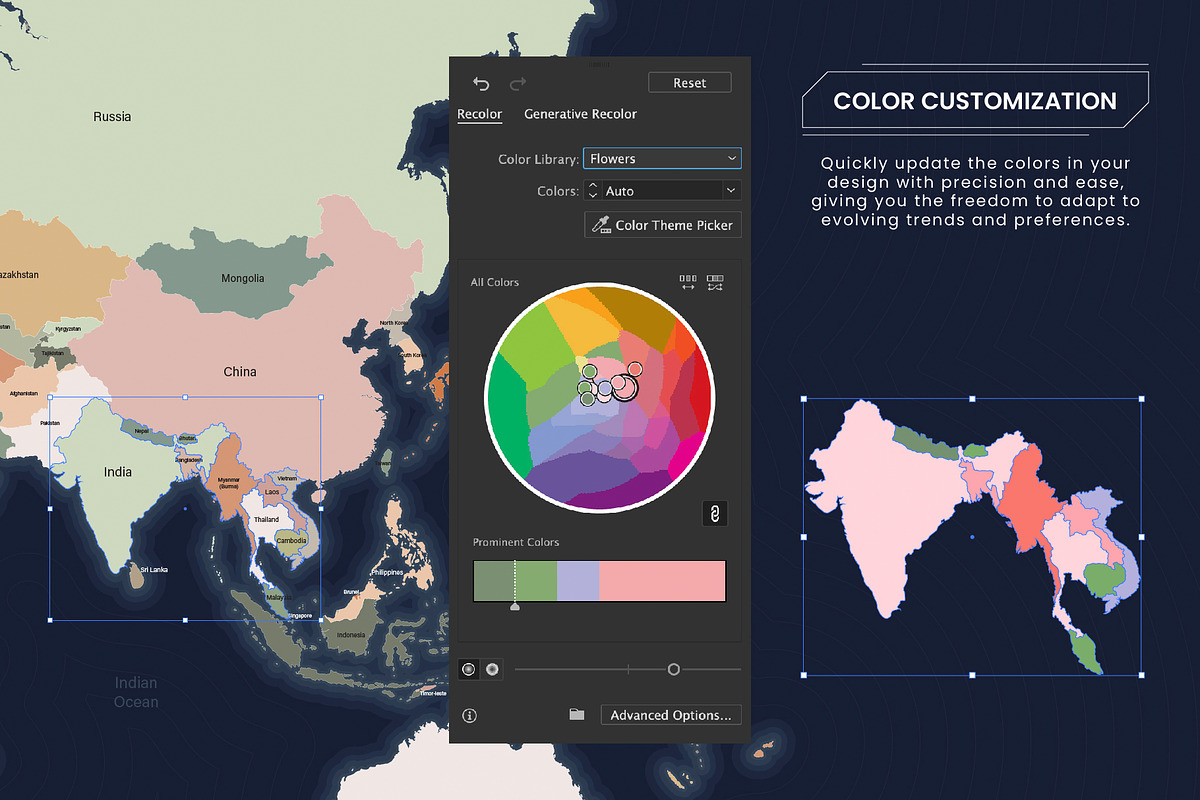Click the change color order randomly icon
This screenshot has height=800, width=1200.
pos(688,283)
